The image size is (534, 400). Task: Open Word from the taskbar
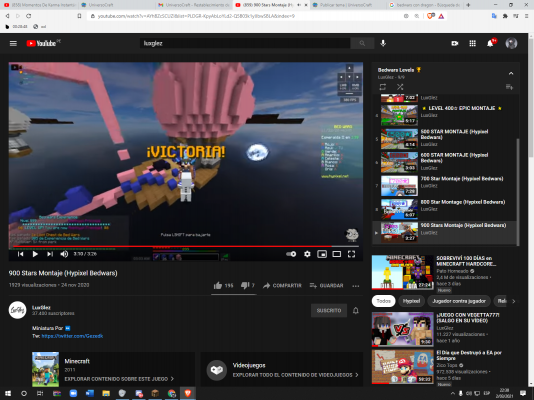[x=90, y=393]
